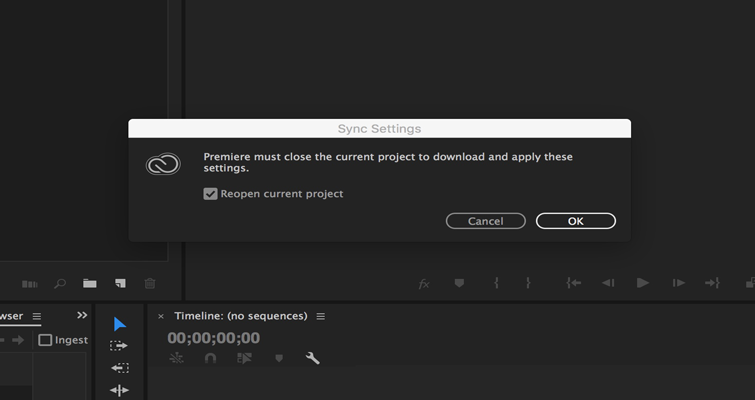
Task: Toggle Linked Selection in timeline
Action: (x=245, y=358)
